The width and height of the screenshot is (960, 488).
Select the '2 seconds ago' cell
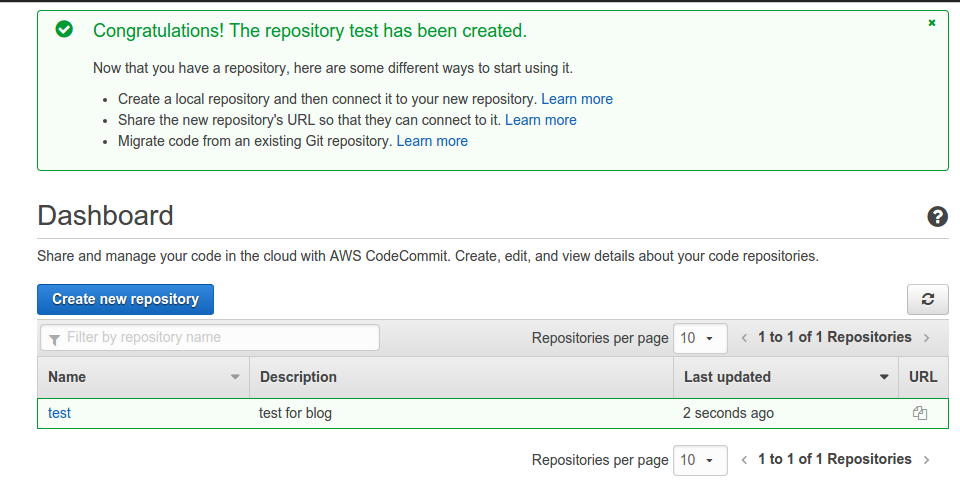tap(786, 413)
